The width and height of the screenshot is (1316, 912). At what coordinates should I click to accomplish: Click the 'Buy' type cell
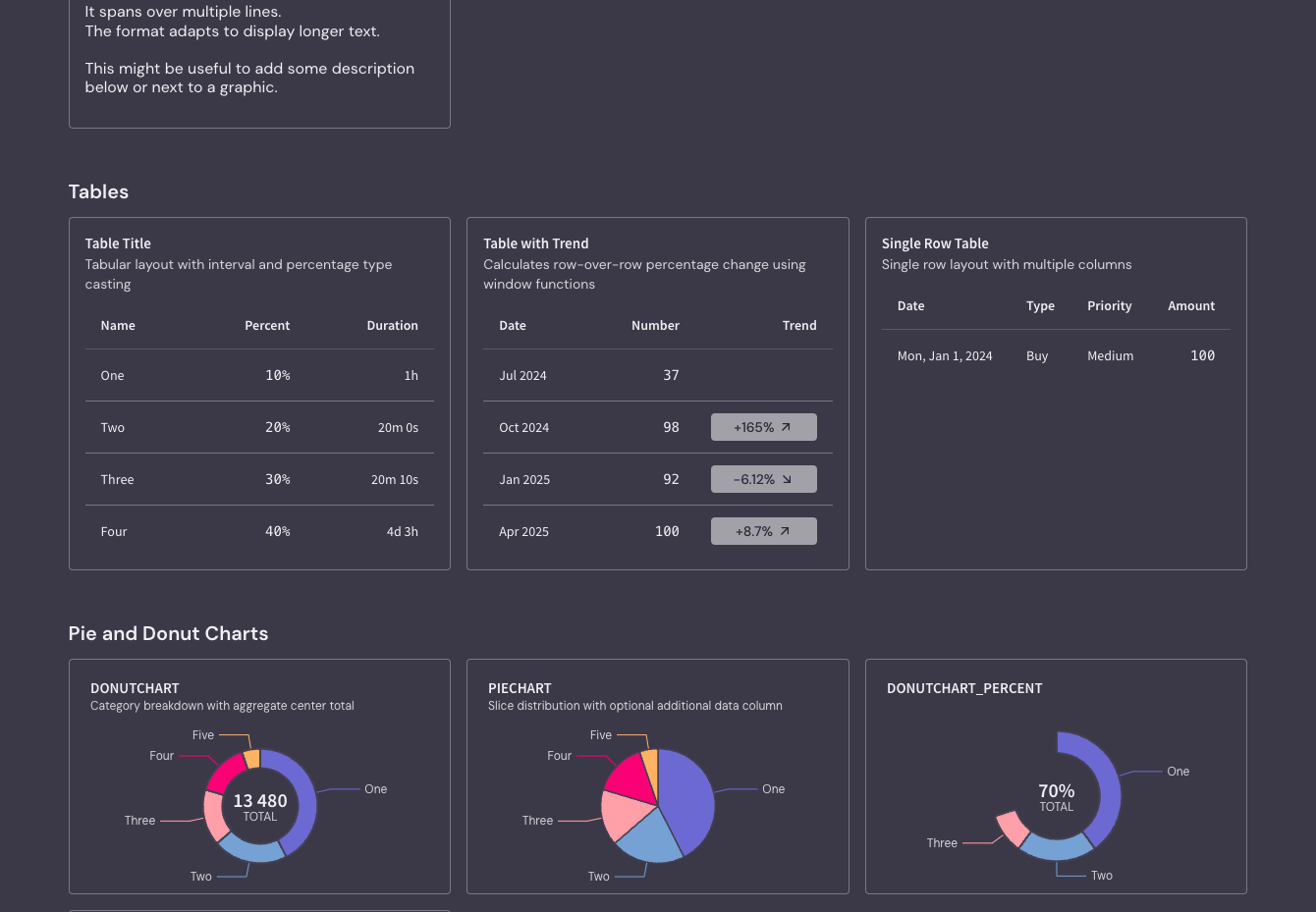1037,356
